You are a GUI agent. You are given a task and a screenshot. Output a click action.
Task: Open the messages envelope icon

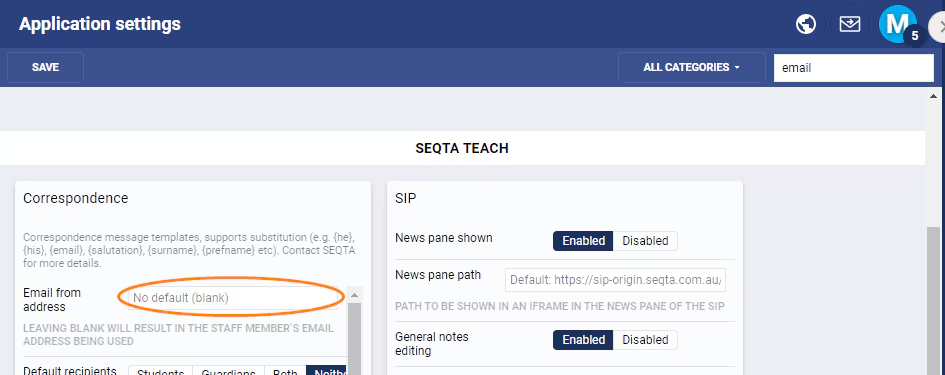pyautogui.click(x=850, y=24)
